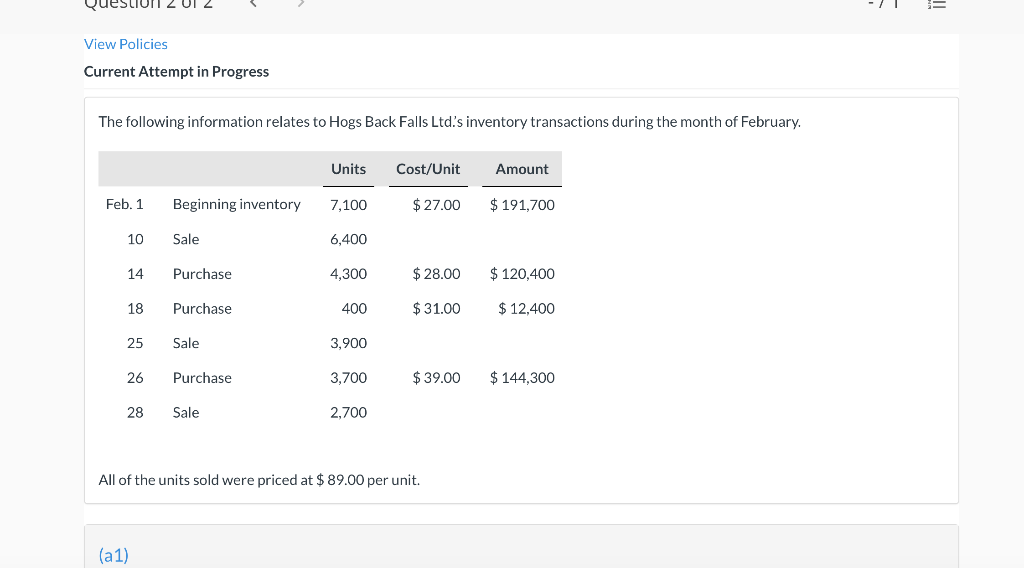
Task: Go to the previous question arrow
Action: click(253, 3)
